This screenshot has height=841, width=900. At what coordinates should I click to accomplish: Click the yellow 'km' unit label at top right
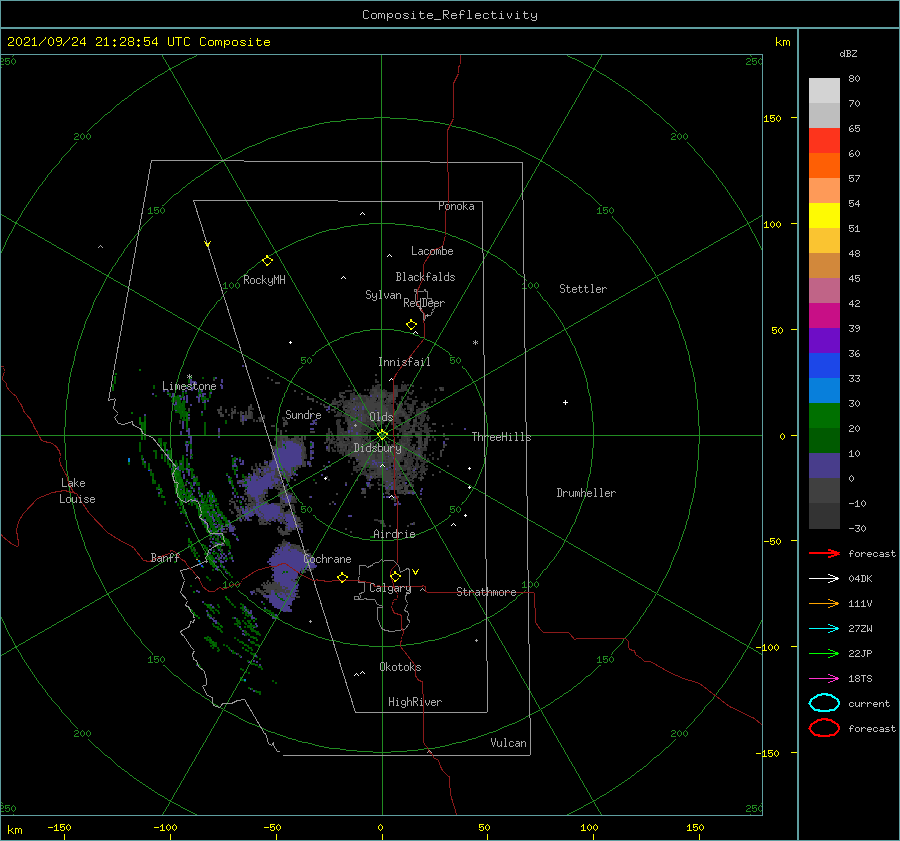782,42
